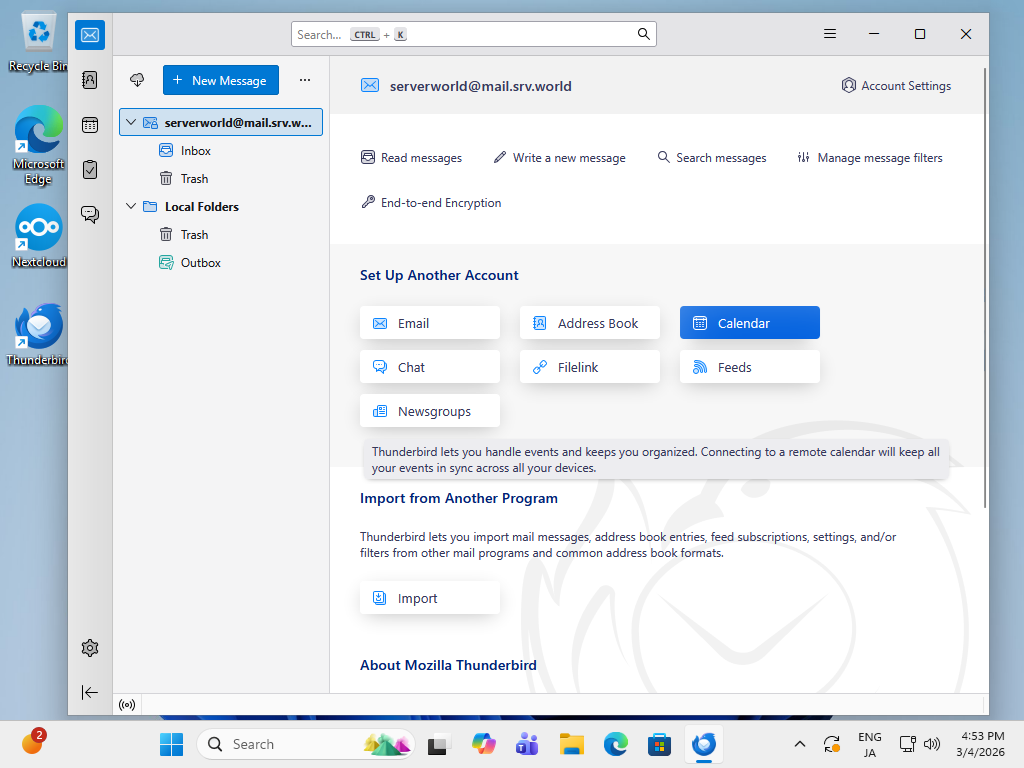Open the clock showing 4:53 PM

pyautogui.click(x=980, y=744)
